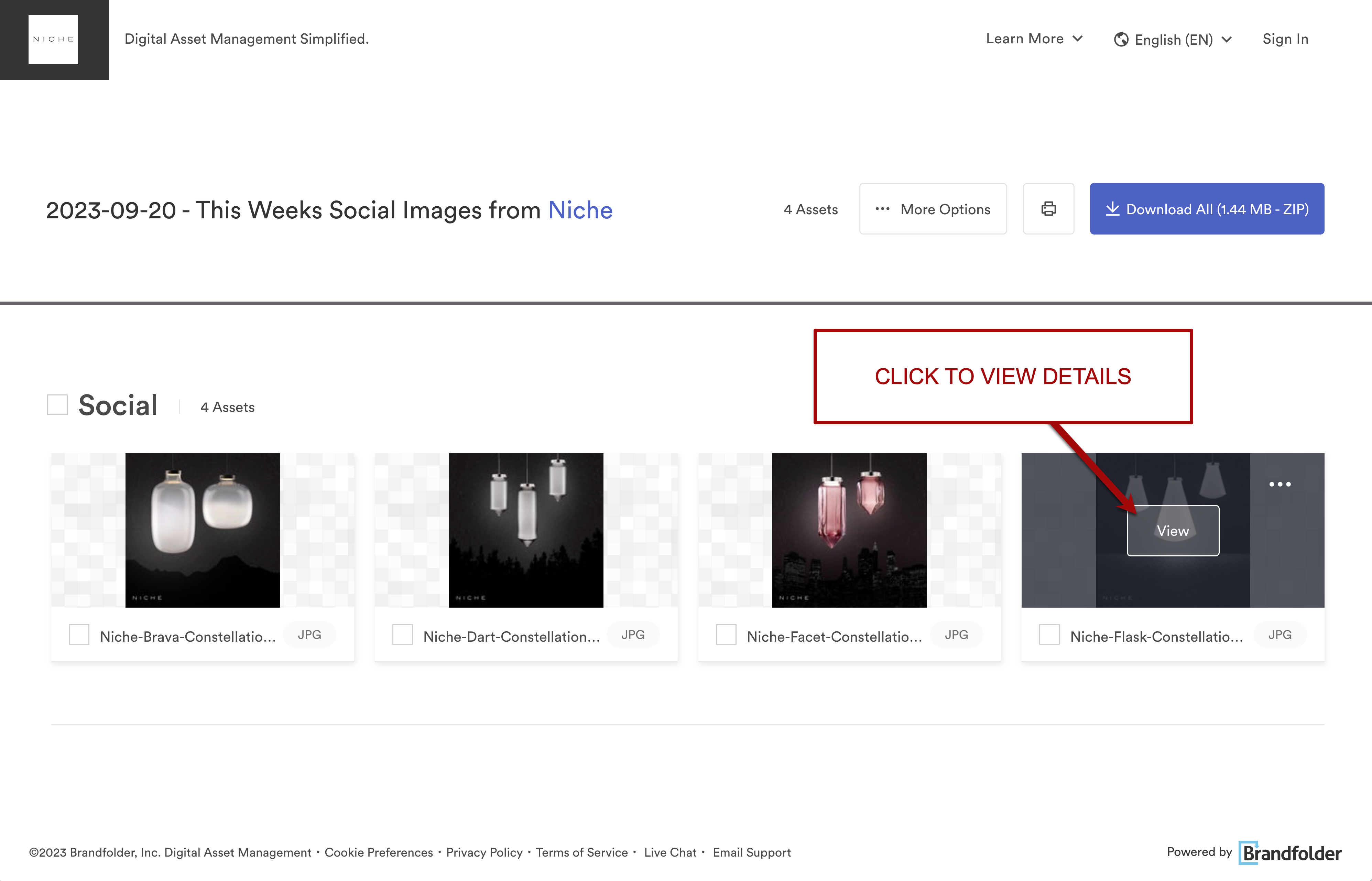Open three-dot menu on Flask thumbnail
1372x881 pixels.
pyautogui.click(x=1280, y=484)
